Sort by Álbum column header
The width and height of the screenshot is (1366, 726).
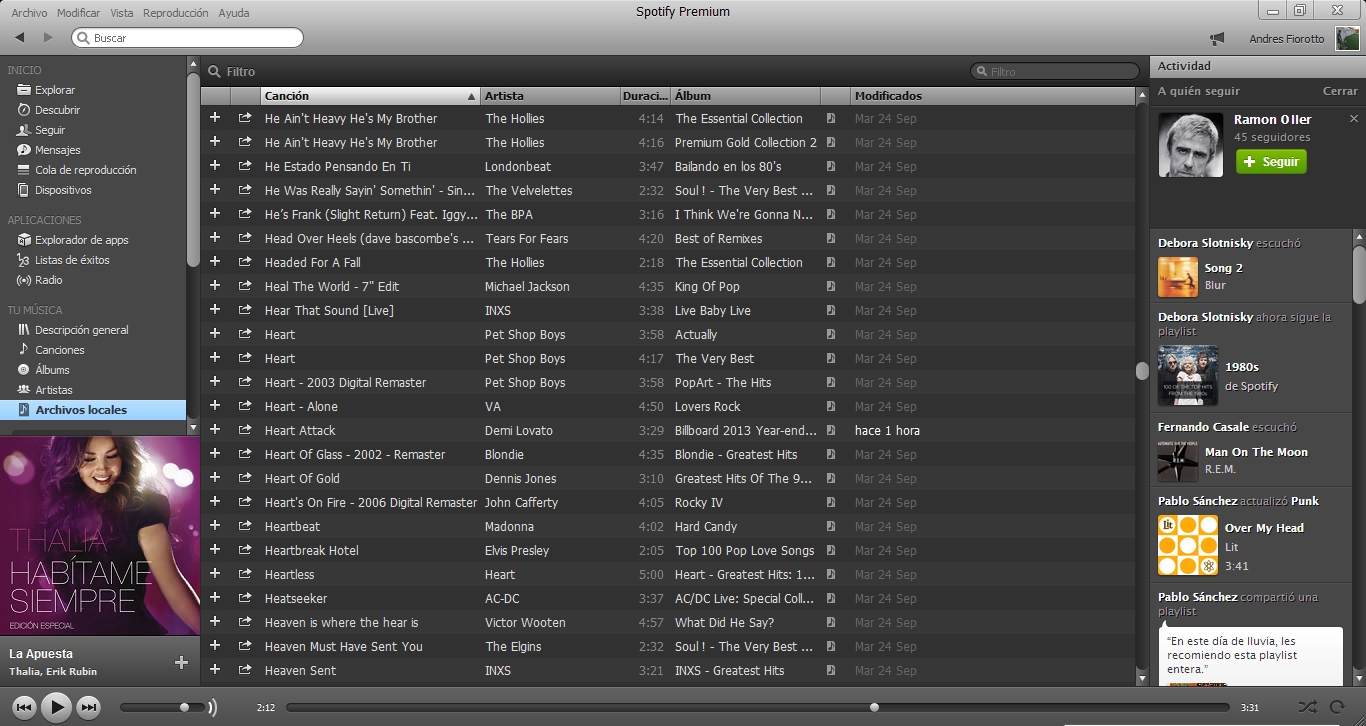745,96
